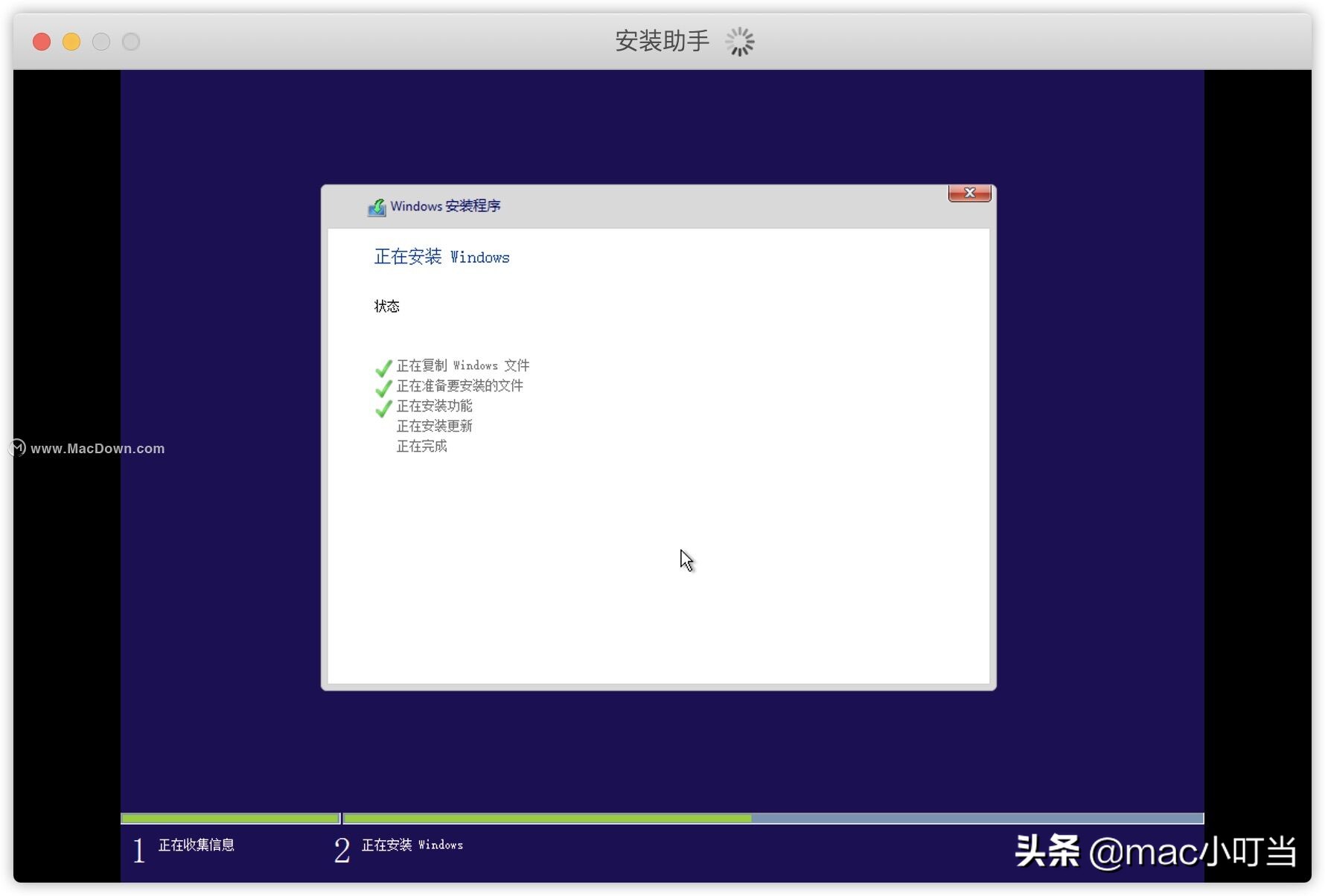Screen dimensions: 1325x896
Task: Click the Windows 安装程序 title bar icon
Action: 377,207
